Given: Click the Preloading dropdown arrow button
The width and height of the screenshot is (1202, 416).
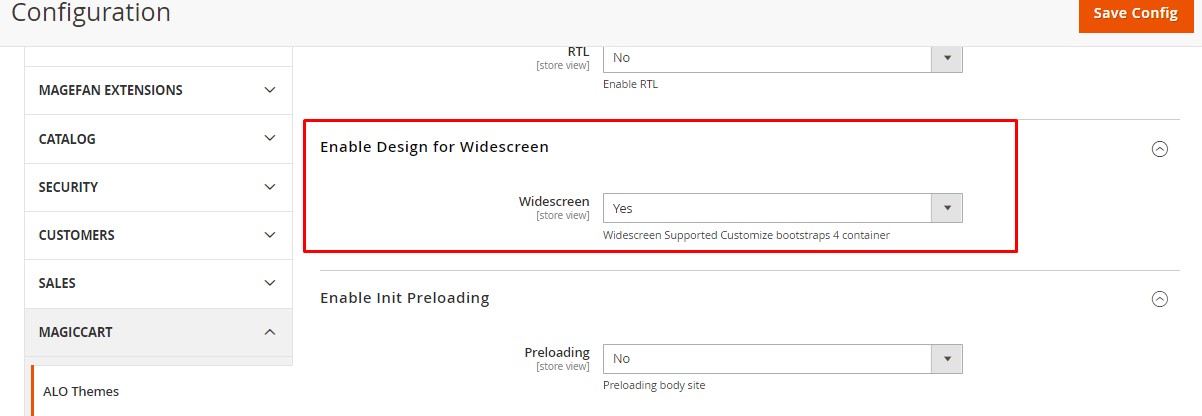Looking at the screenshot, I should [x=946, y=358].
